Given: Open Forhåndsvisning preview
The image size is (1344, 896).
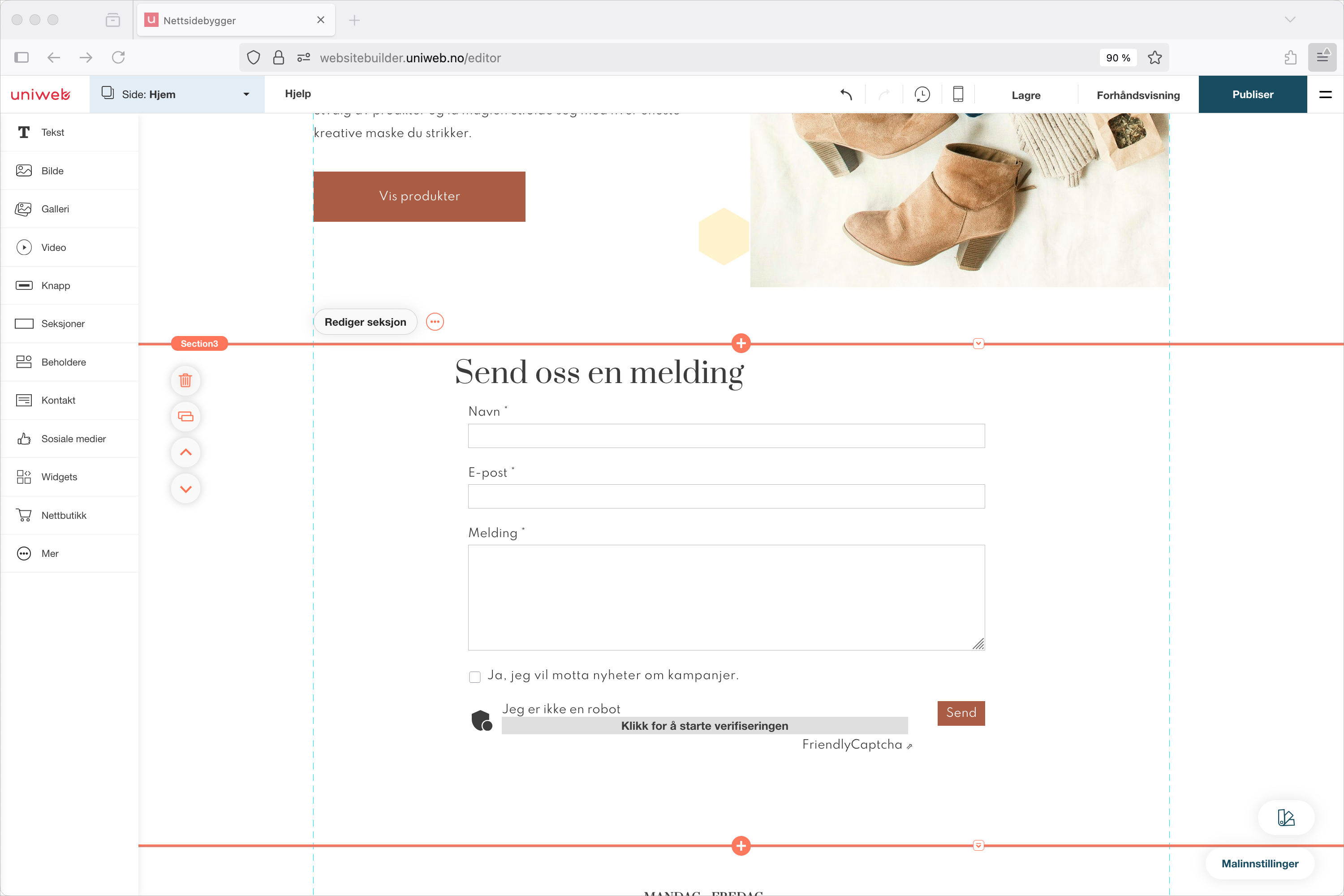Looking at the screenshot, I should (1138, 95).
